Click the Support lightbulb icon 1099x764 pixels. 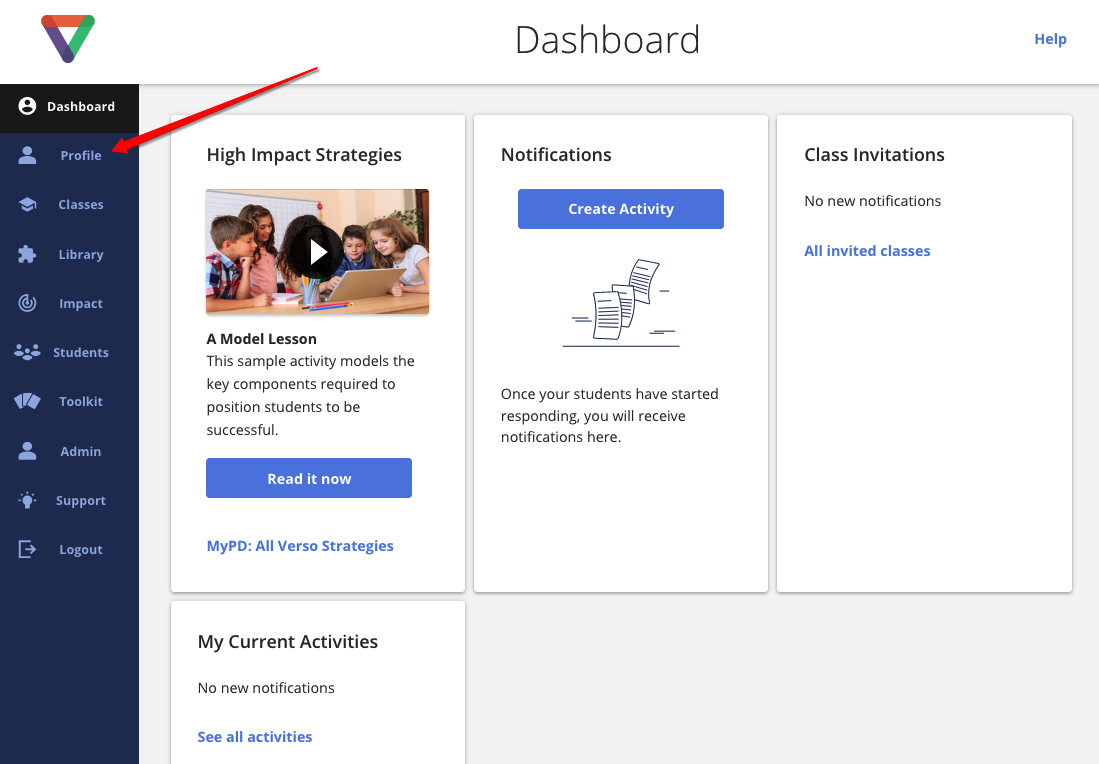(x=27, y=500)
